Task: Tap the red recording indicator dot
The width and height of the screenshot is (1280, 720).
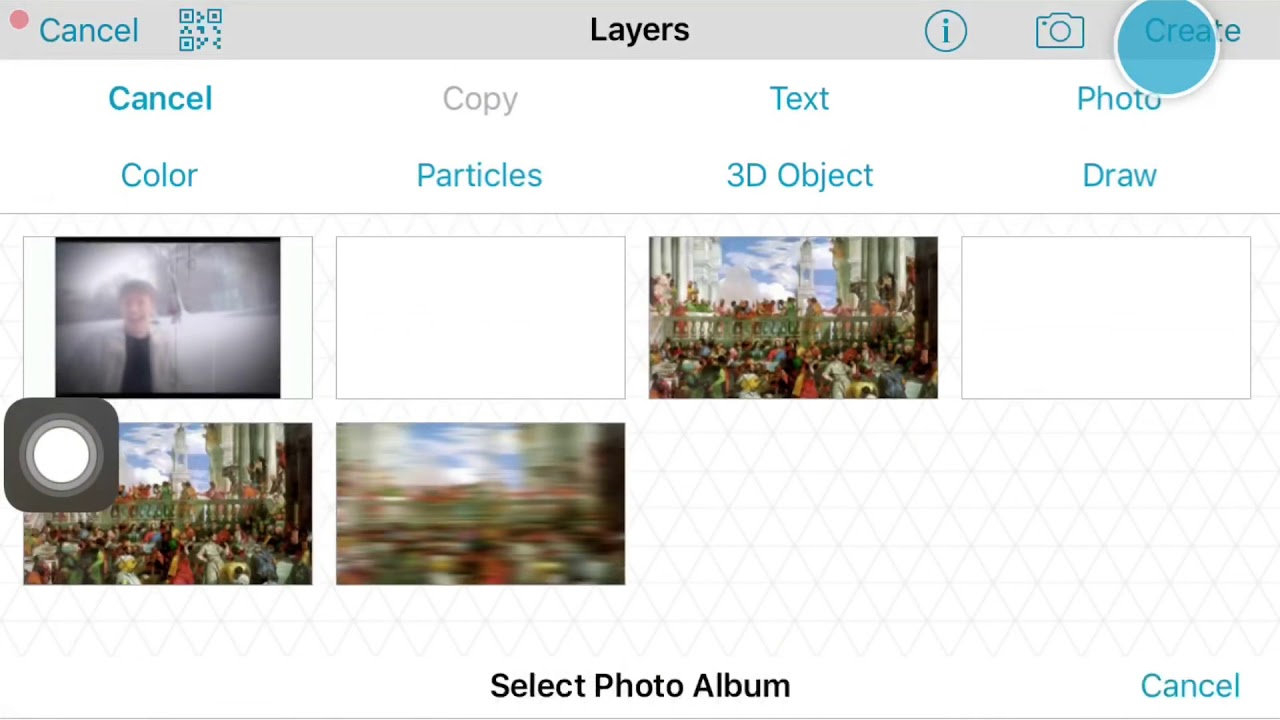Action: [x=19, y=20]
